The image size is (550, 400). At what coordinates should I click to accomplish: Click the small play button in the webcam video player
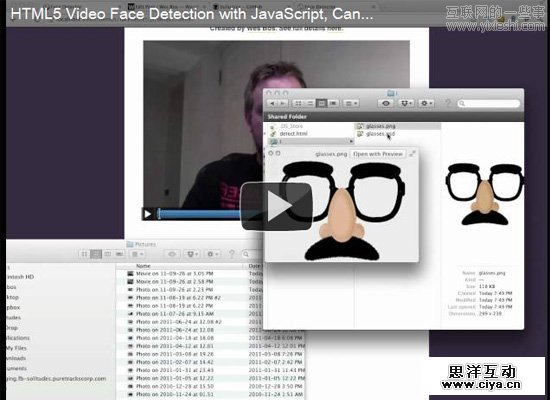click(x=148, y=214)
